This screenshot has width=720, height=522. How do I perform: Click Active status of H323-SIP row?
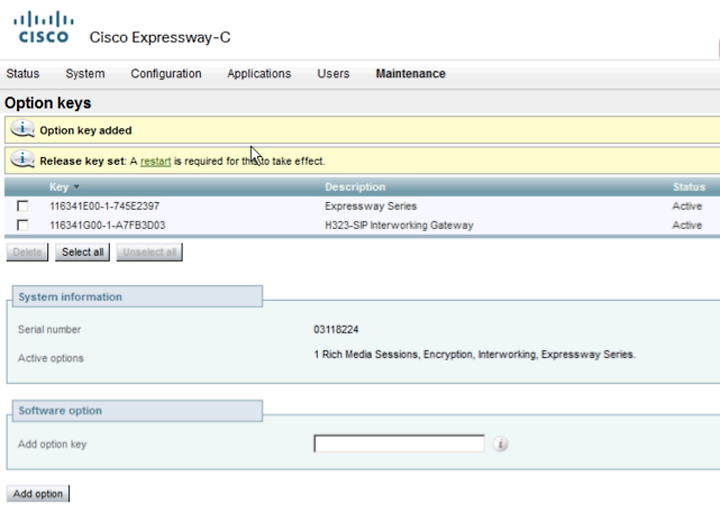[687, 225]
